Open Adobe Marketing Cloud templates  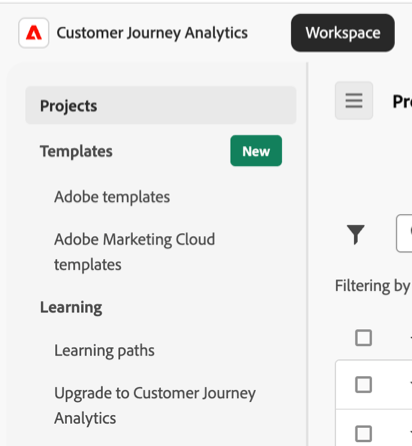click(135, 252)
